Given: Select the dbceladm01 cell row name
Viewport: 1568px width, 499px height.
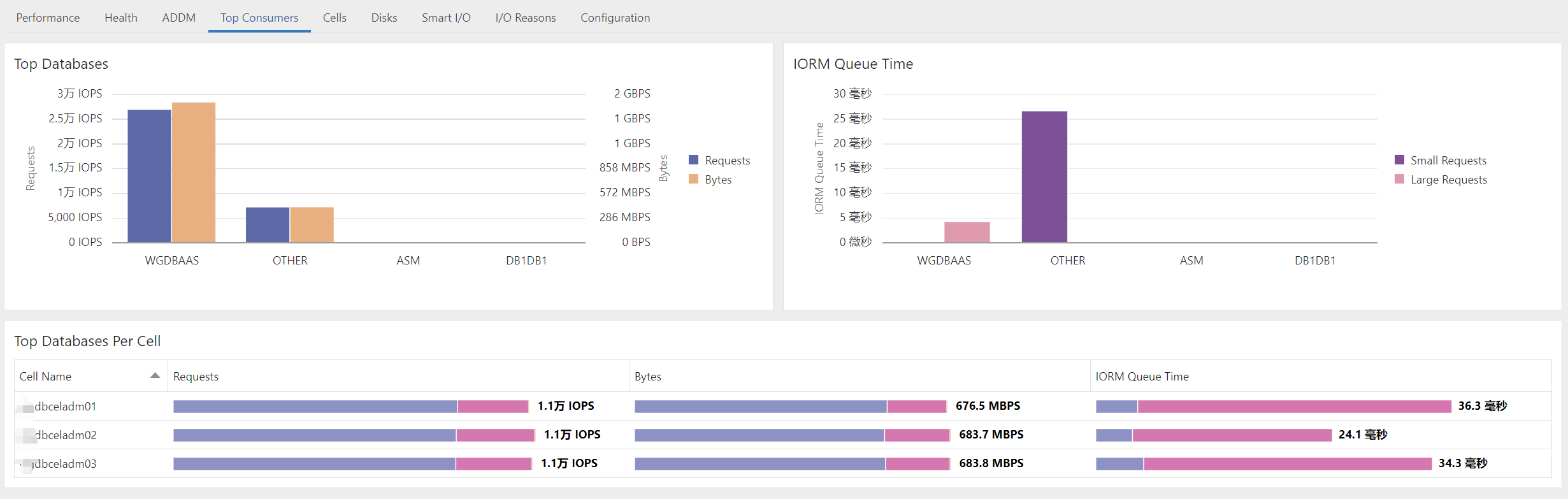Looking at the screenshot, I should pos(65,407).
